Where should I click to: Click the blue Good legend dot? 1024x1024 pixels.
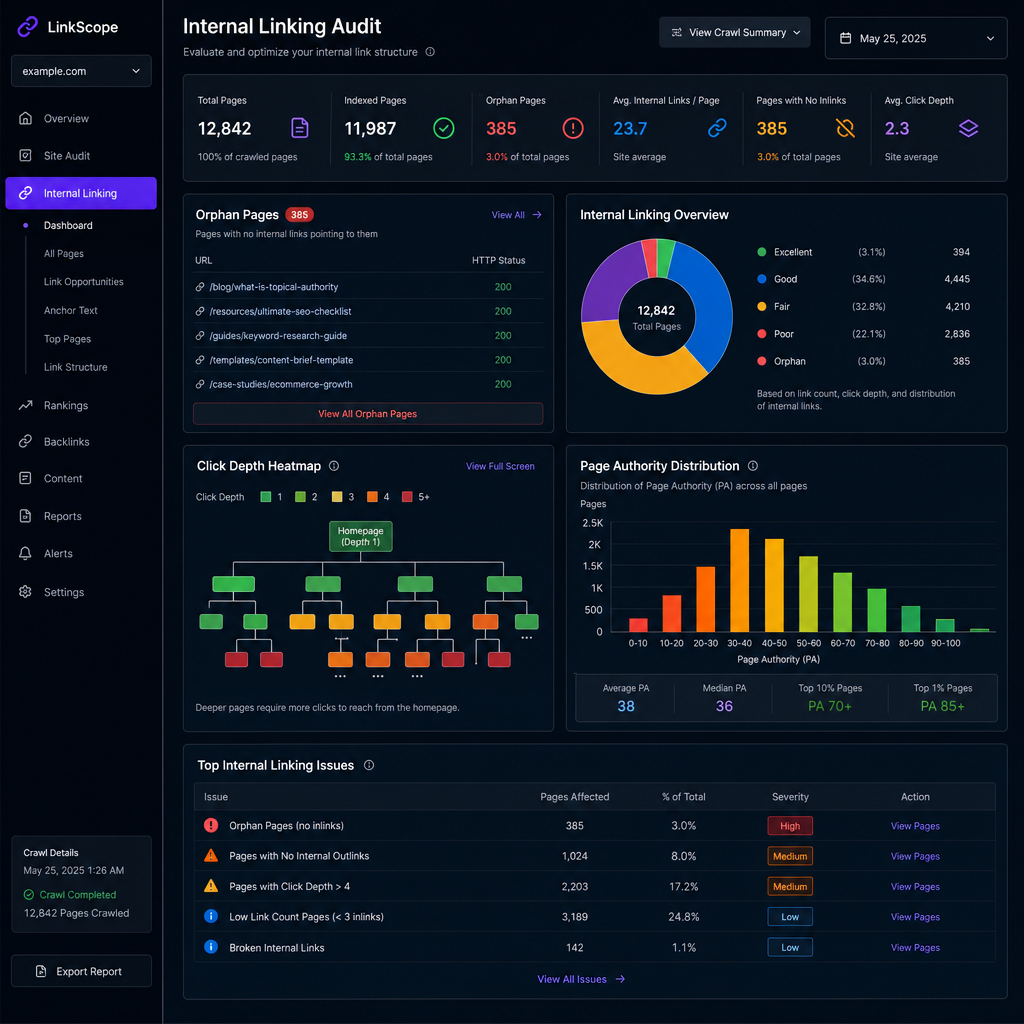(761, 279)
